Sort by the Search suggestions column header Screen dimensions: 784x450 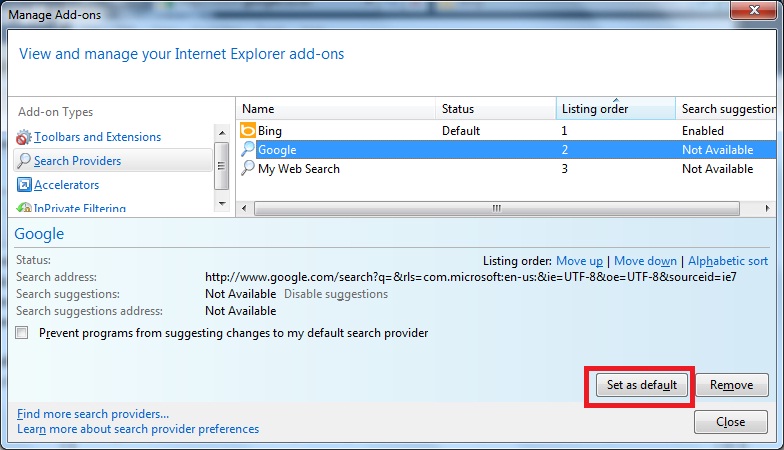coord(728,108)
